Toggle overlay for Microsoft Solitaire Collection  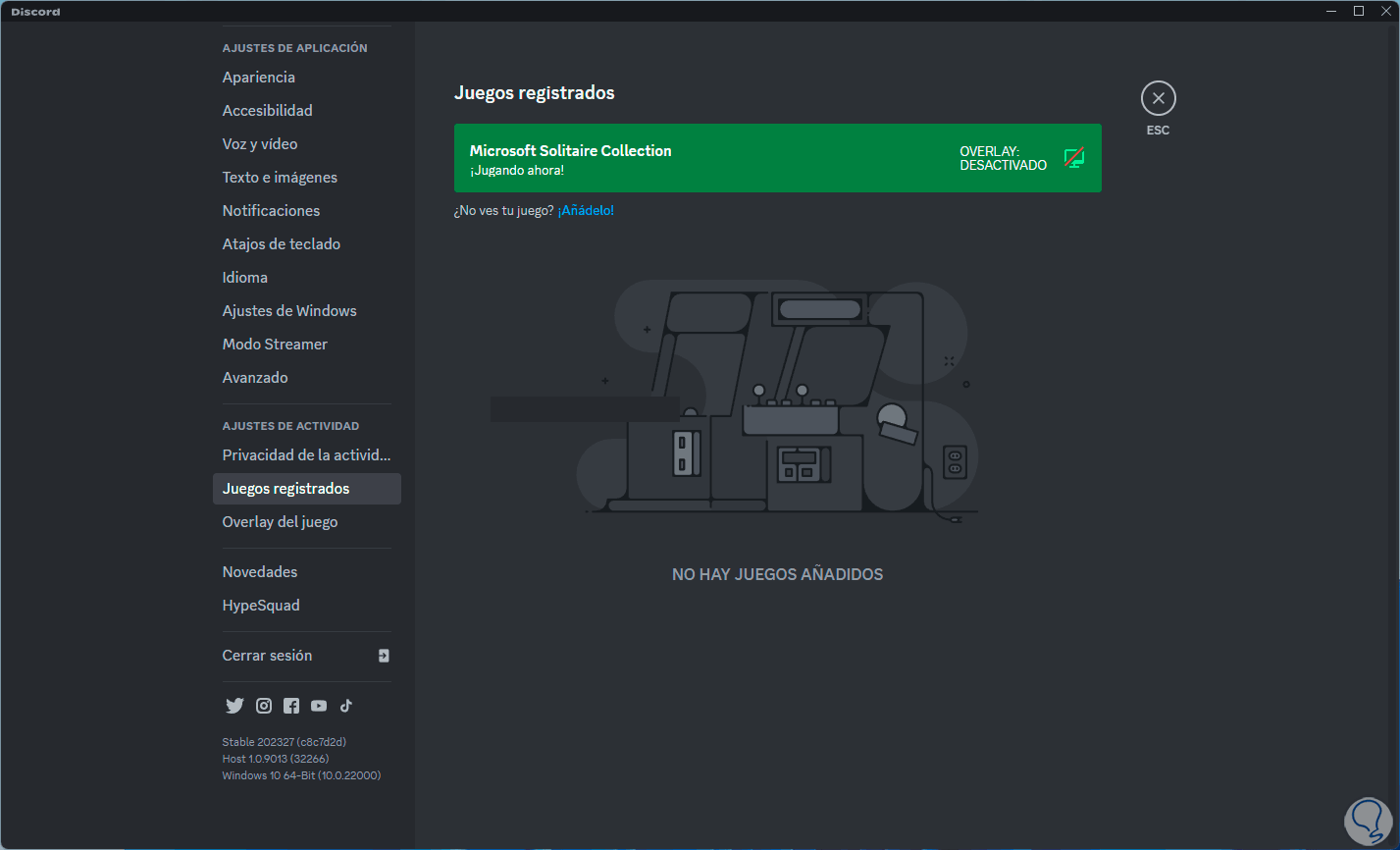coord(1074,158)
